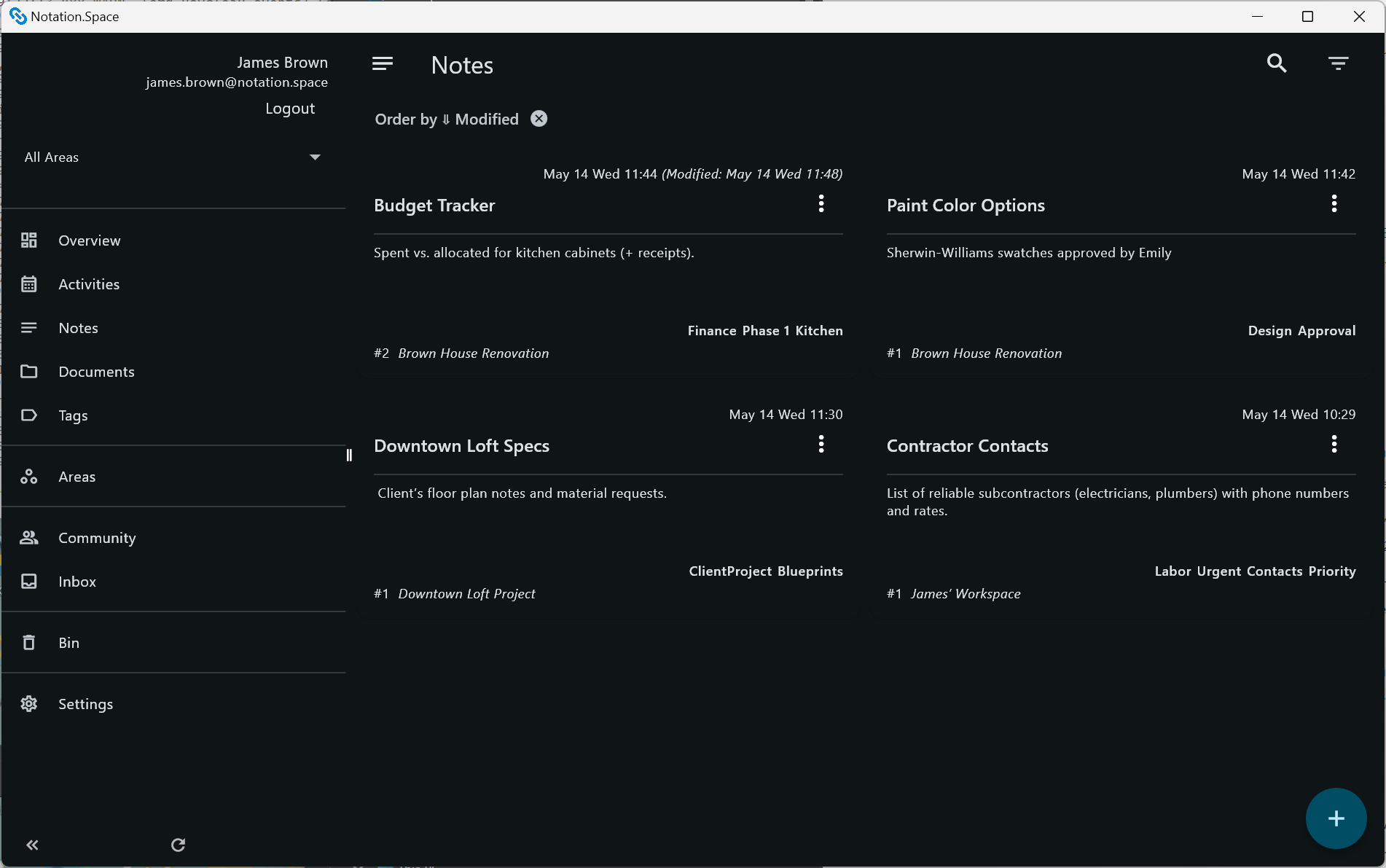Select the Overview icon in the sidebar
The image size is (1386, 868).
[29, 240]
